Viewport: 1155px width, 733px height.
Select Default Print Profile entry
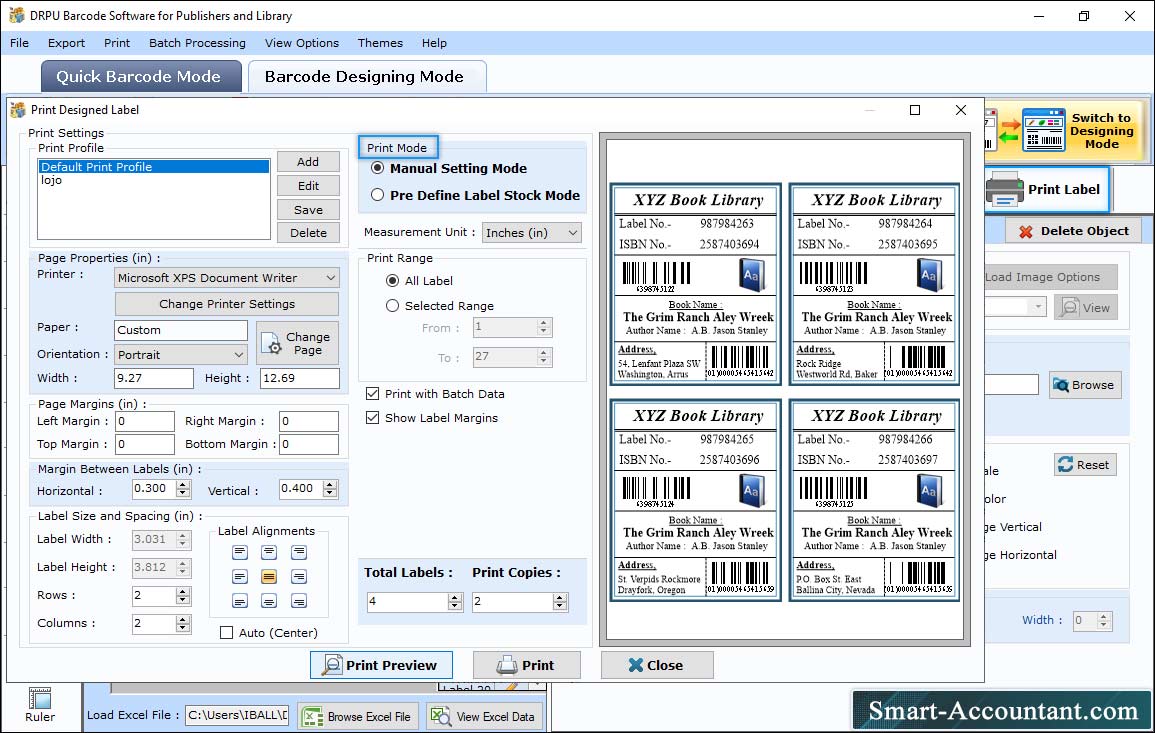154,167
